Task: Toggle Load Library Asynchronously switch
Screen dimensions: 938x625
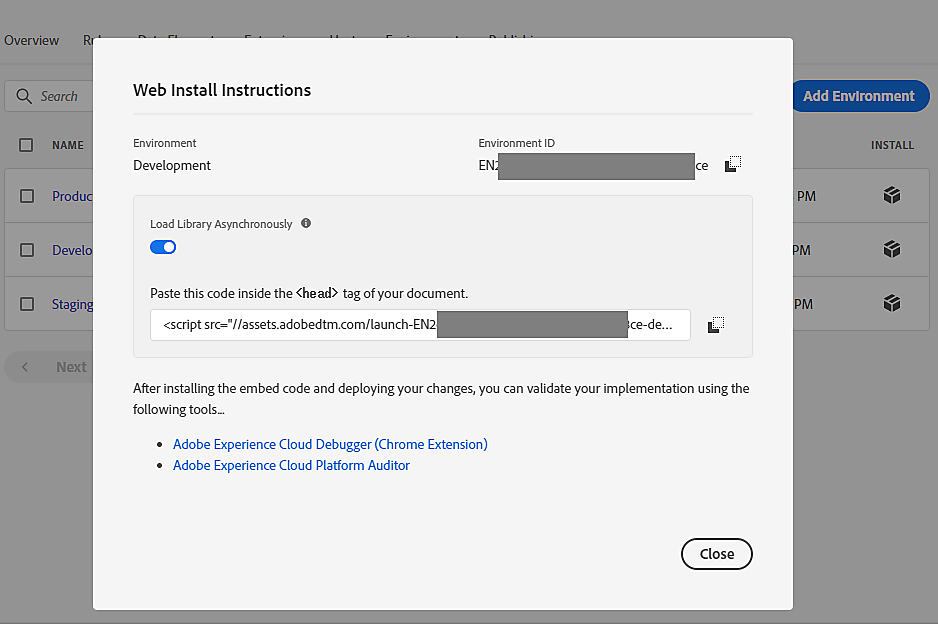Action: pos(163,247)
